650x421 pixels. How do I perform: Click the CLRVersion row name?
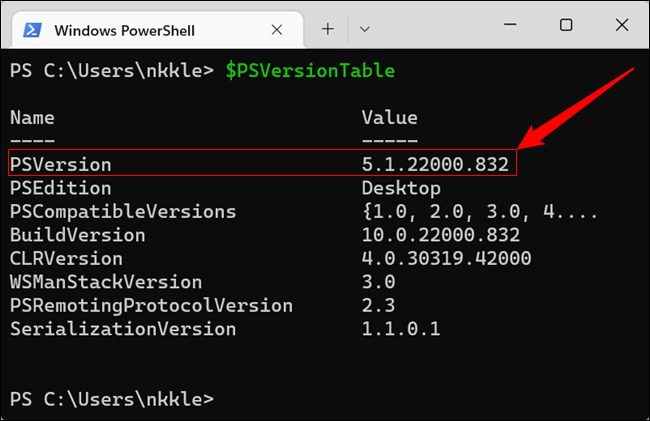click(x=66, y=259)
